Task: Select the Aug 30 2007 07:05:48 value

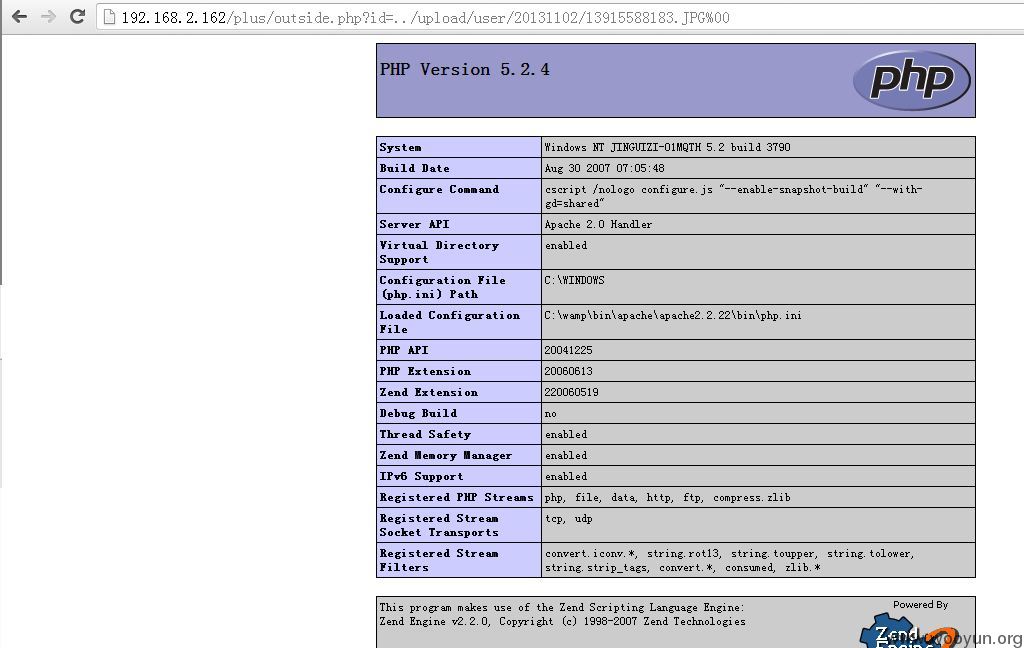Action: [x=604, y=168]
